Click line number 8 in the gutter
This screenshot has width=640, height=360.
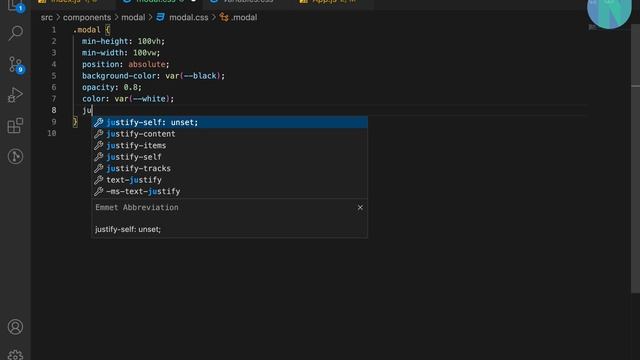click(54, 110)
